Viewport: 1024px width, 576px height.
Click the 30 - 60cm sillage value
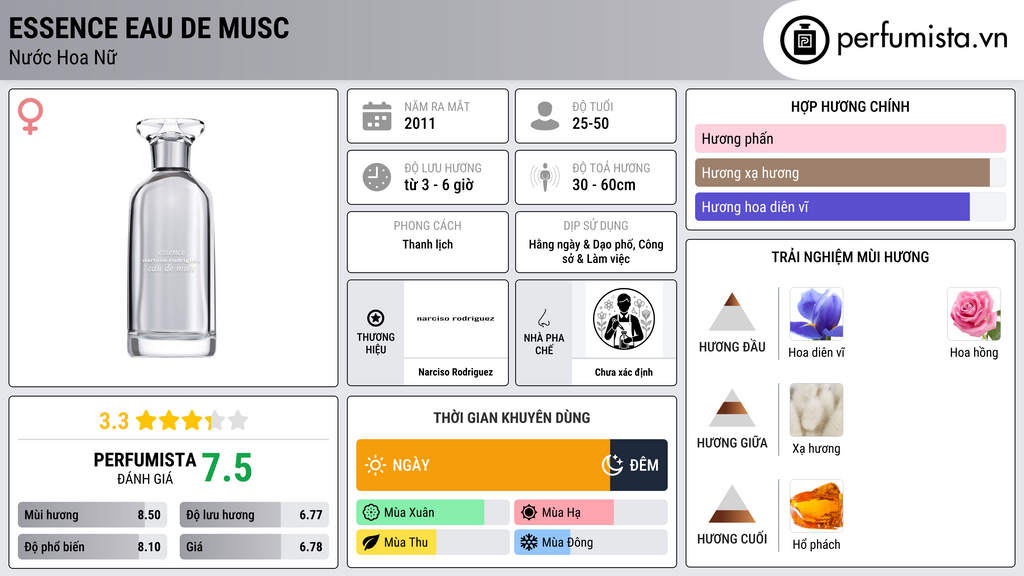pyautogui.click(x=603, y=185)
